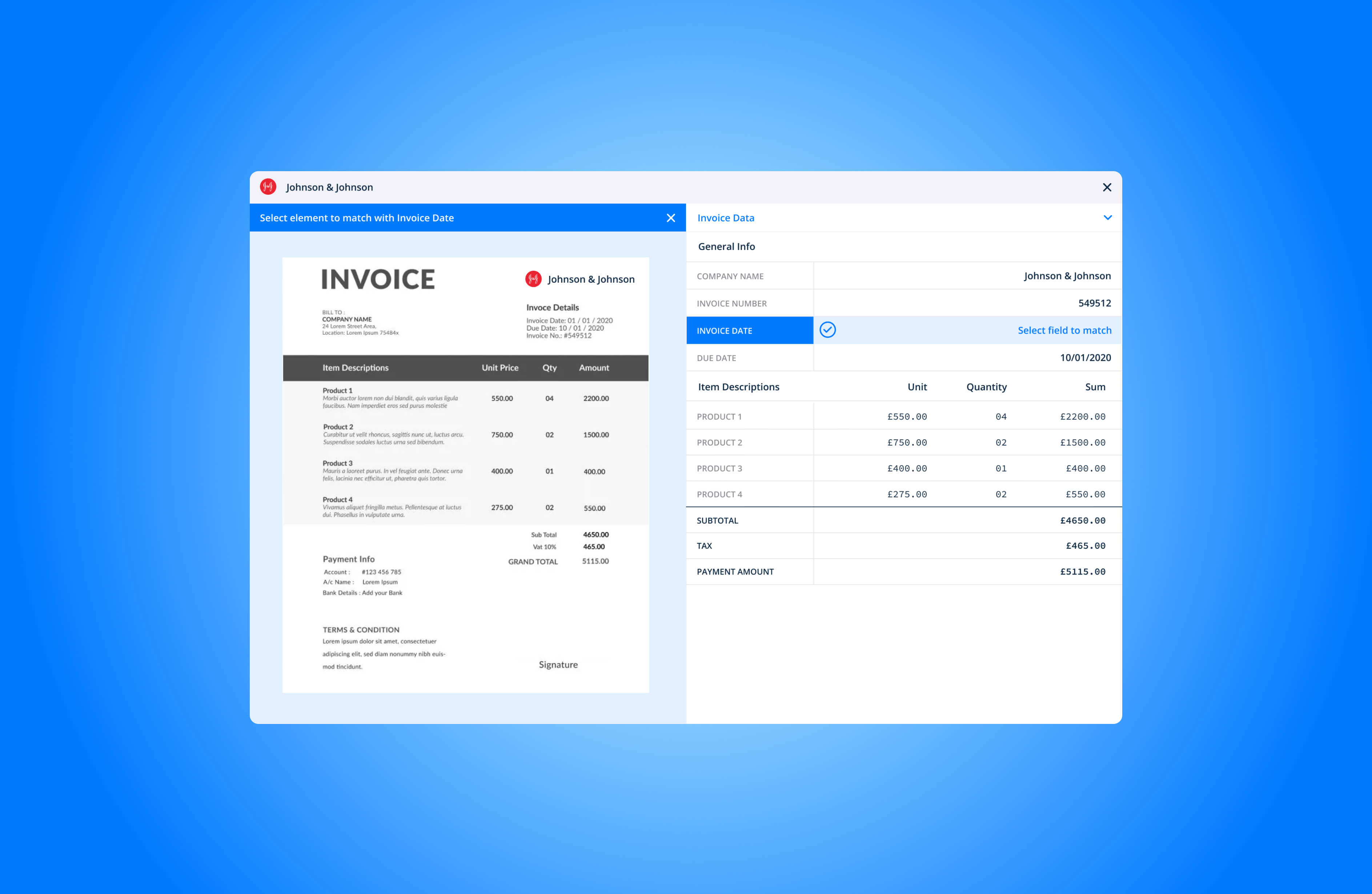The width and height of the screenshot is (1372, 894).
Task: Select the PRODUCT 2 row label
Action: [719, 443]
